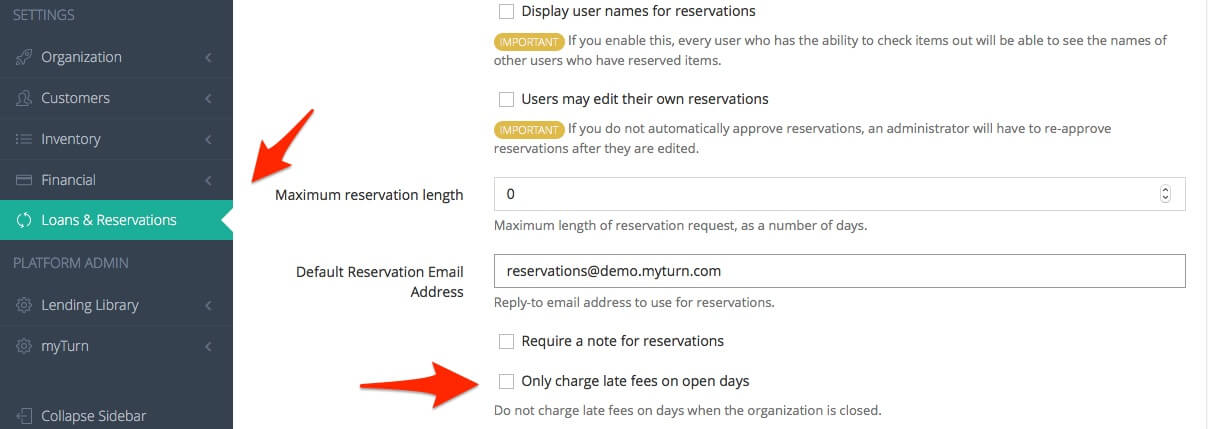Click the Lending Library gear icon
Screen dimensions: 1208x429
coord(24,305)
